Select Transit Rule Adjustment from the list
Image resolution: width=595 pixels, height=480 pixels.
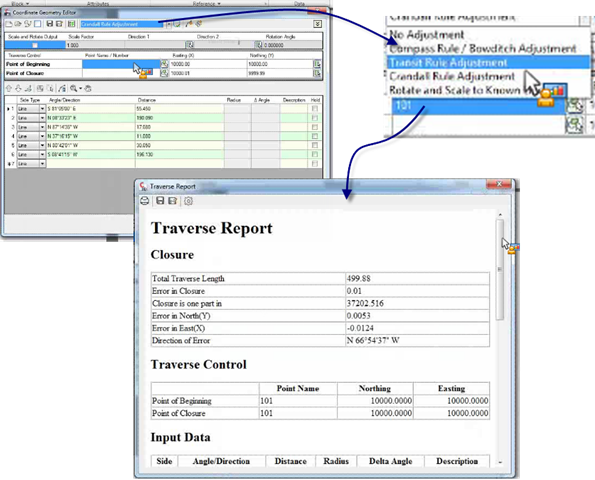(448, 62)
